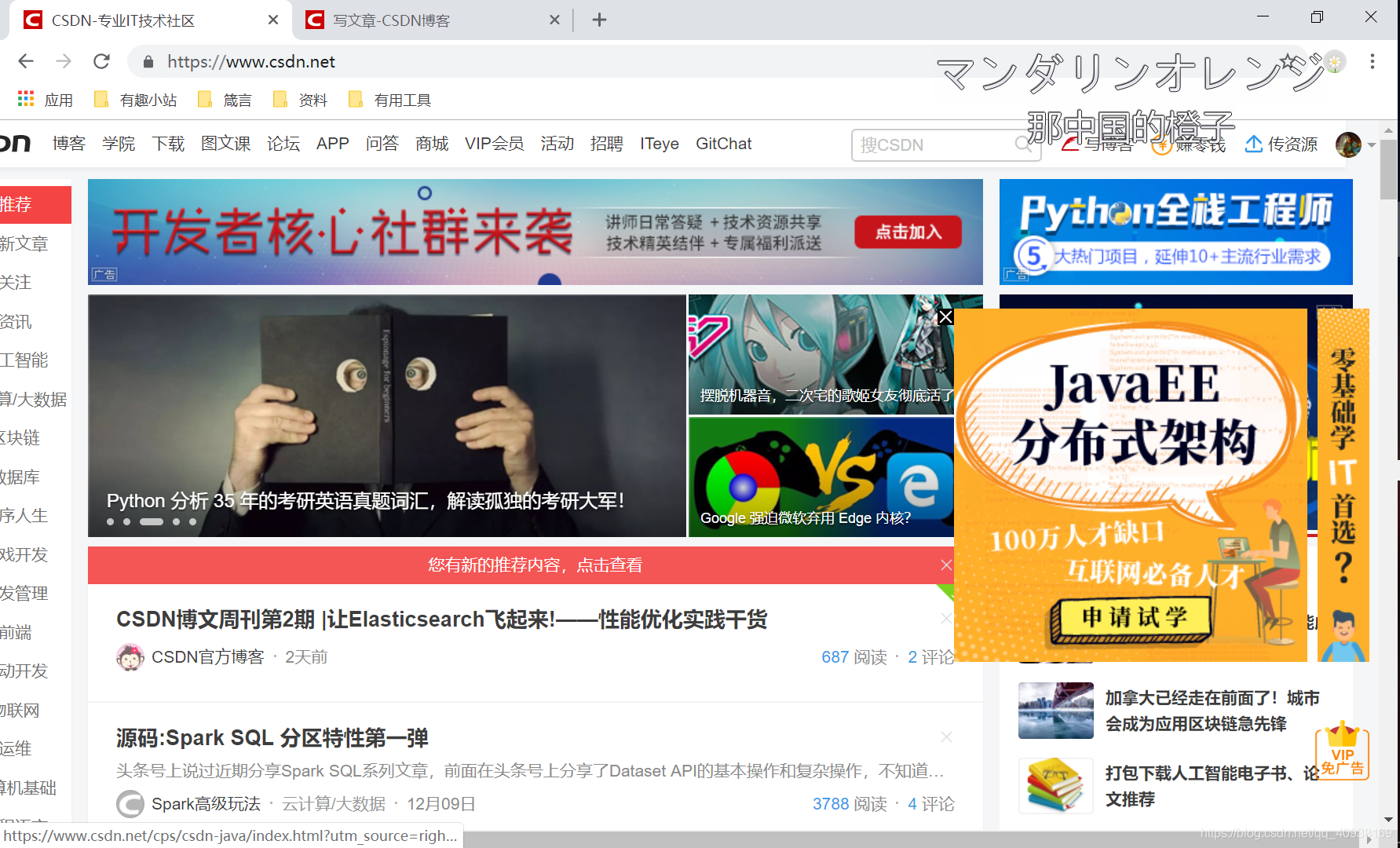1400x848 pixels.
Task: Close the CSDN-专业IT技术社区 tab
Action: pos(273,20)
